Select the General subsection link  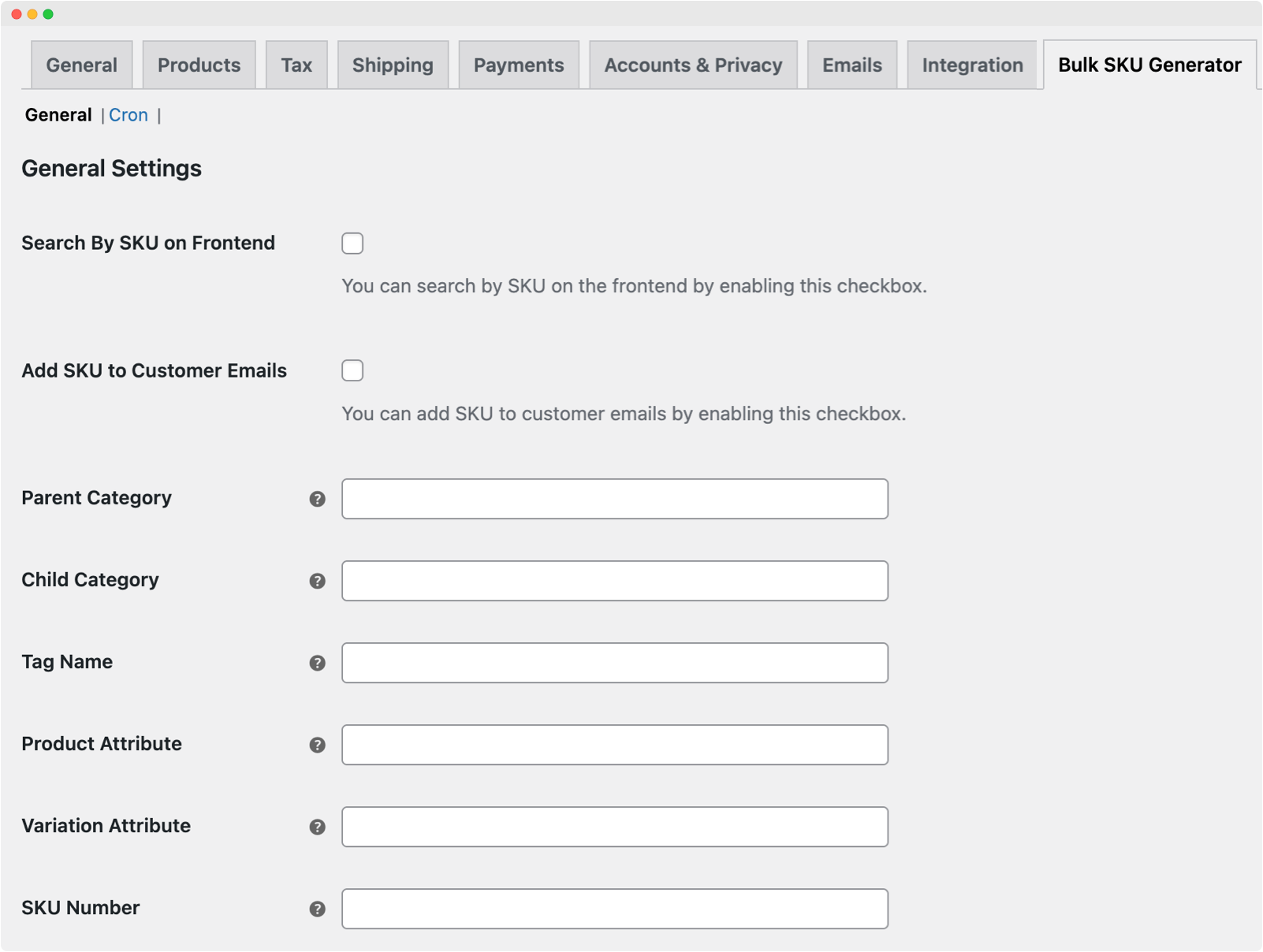point(58,115)
